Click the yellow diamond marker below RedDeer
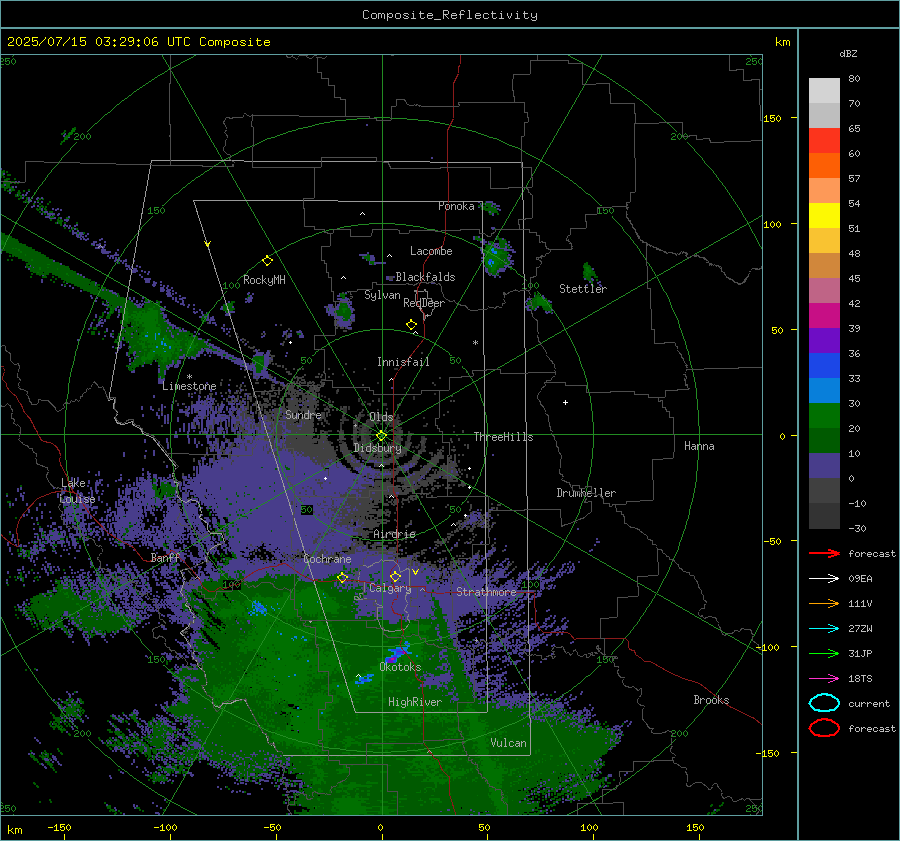900x841 pixels. point(412,325)
